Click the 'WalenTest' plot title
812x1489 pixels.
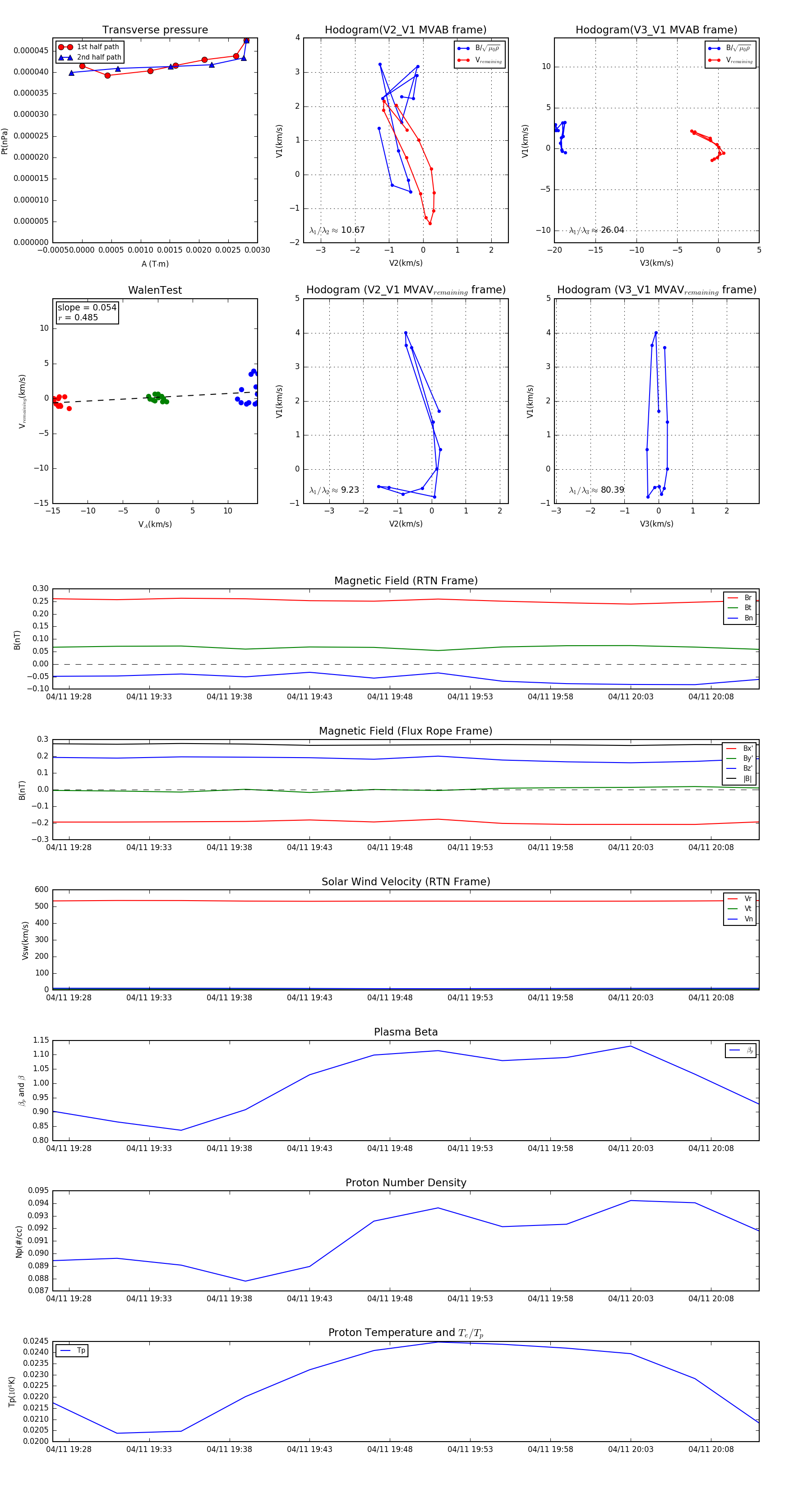pos(155,290)
